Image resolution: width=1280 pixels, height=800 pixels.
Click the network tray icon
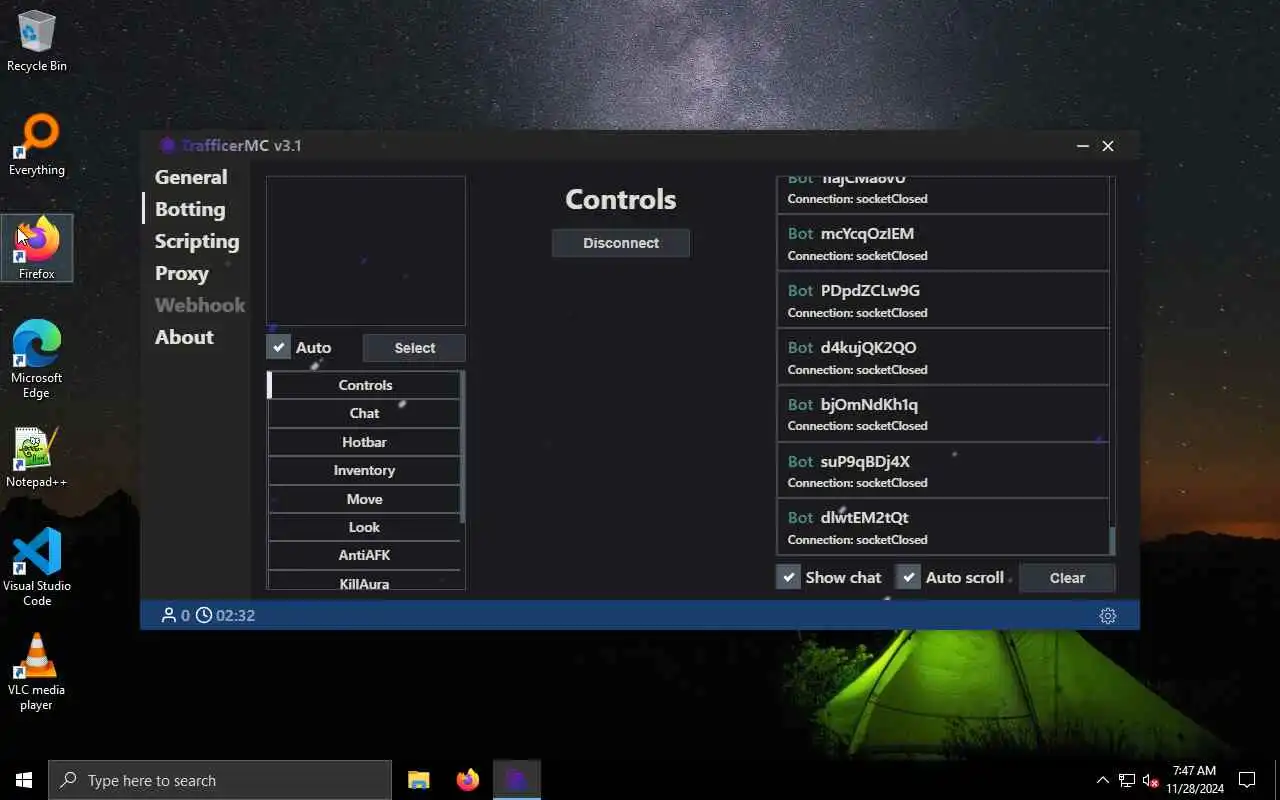tap(1126, 780)
